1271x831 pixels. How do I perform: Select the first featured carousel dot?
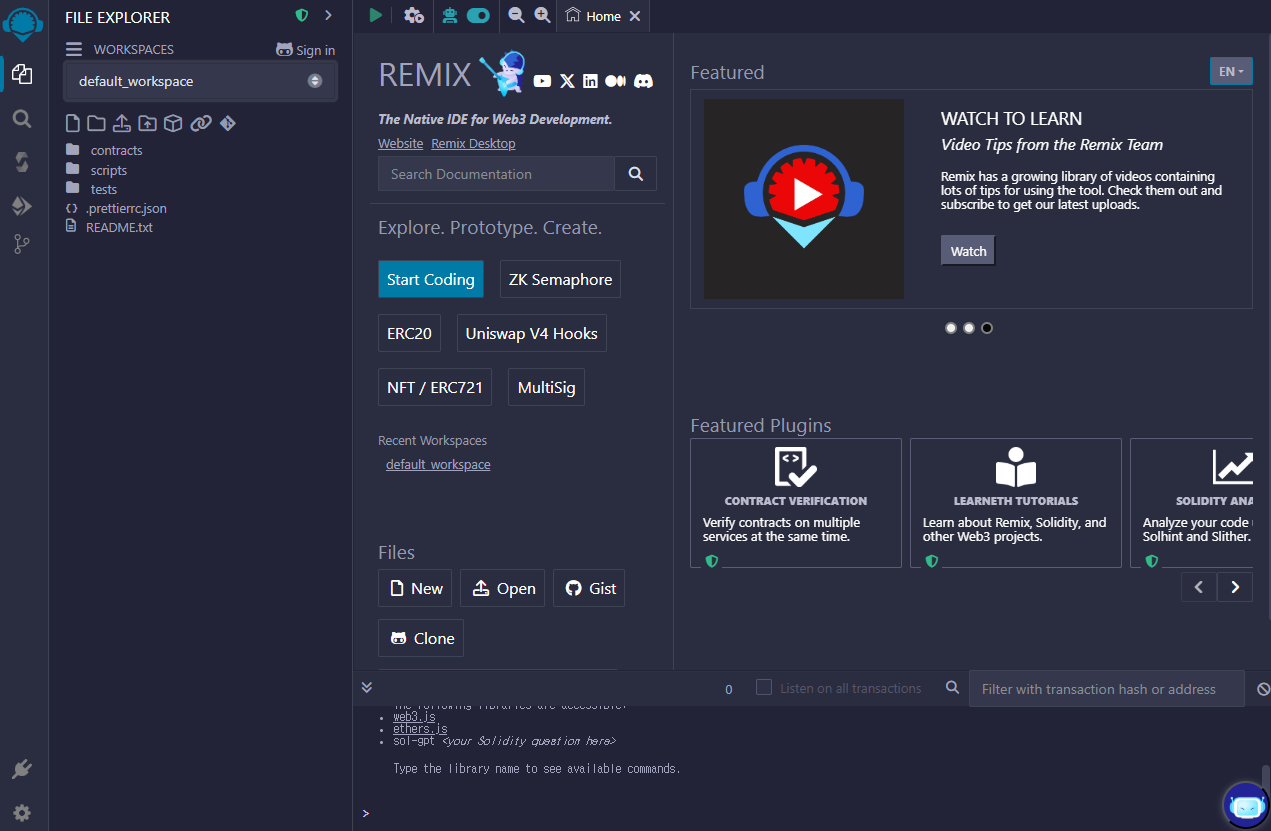click(x=951, y=328)
